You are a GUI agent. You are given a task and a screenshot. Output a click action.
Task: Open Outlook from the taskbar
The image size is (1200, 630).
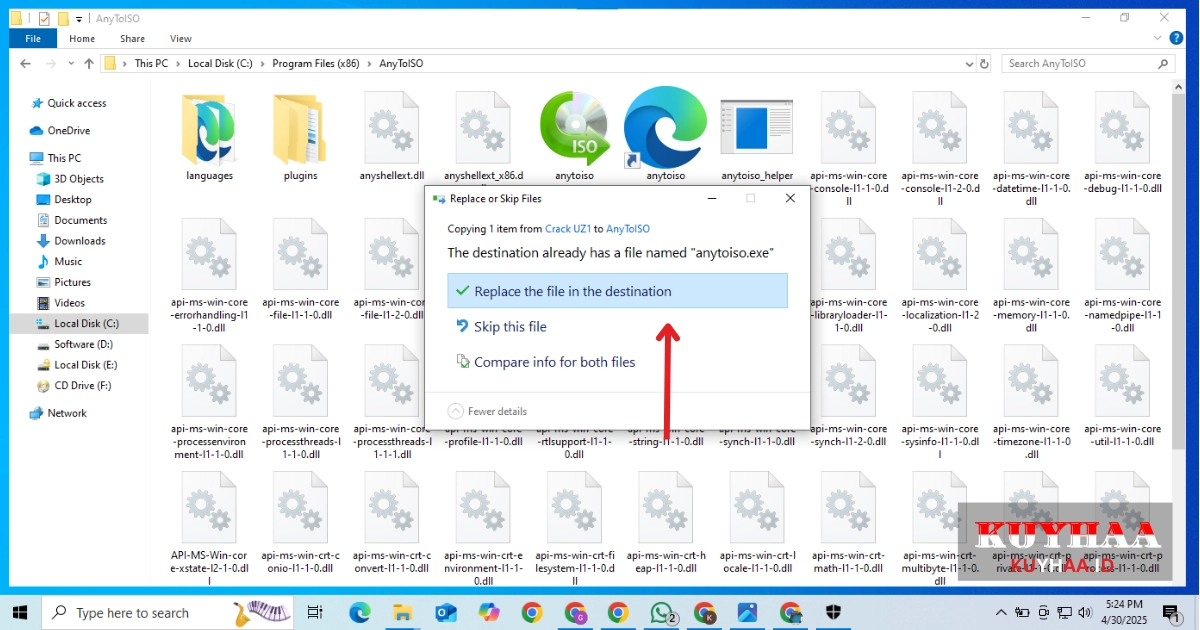click(446, 612)
